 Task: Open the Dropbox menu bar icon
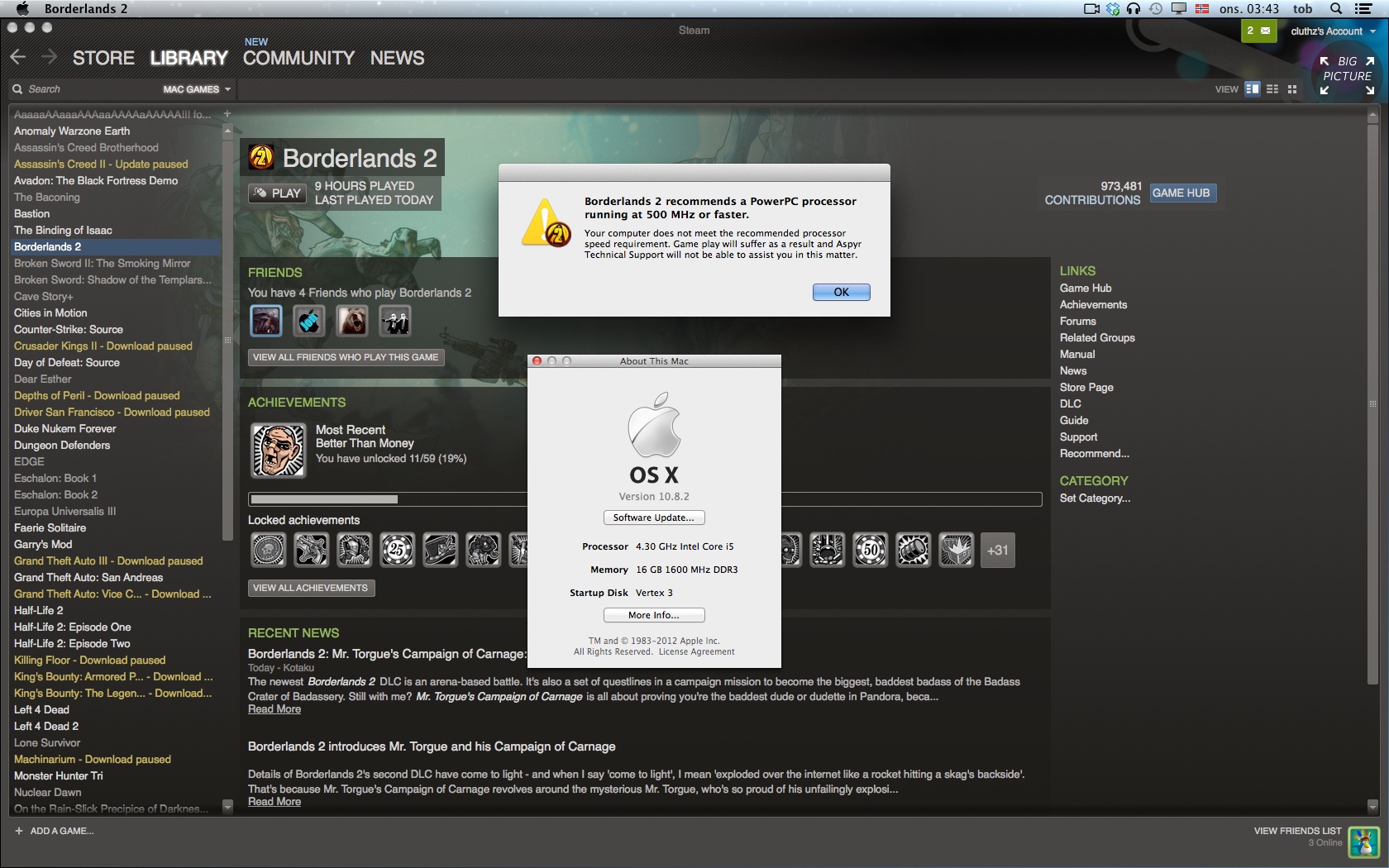pyautogui.click(x=1113, y=8)
